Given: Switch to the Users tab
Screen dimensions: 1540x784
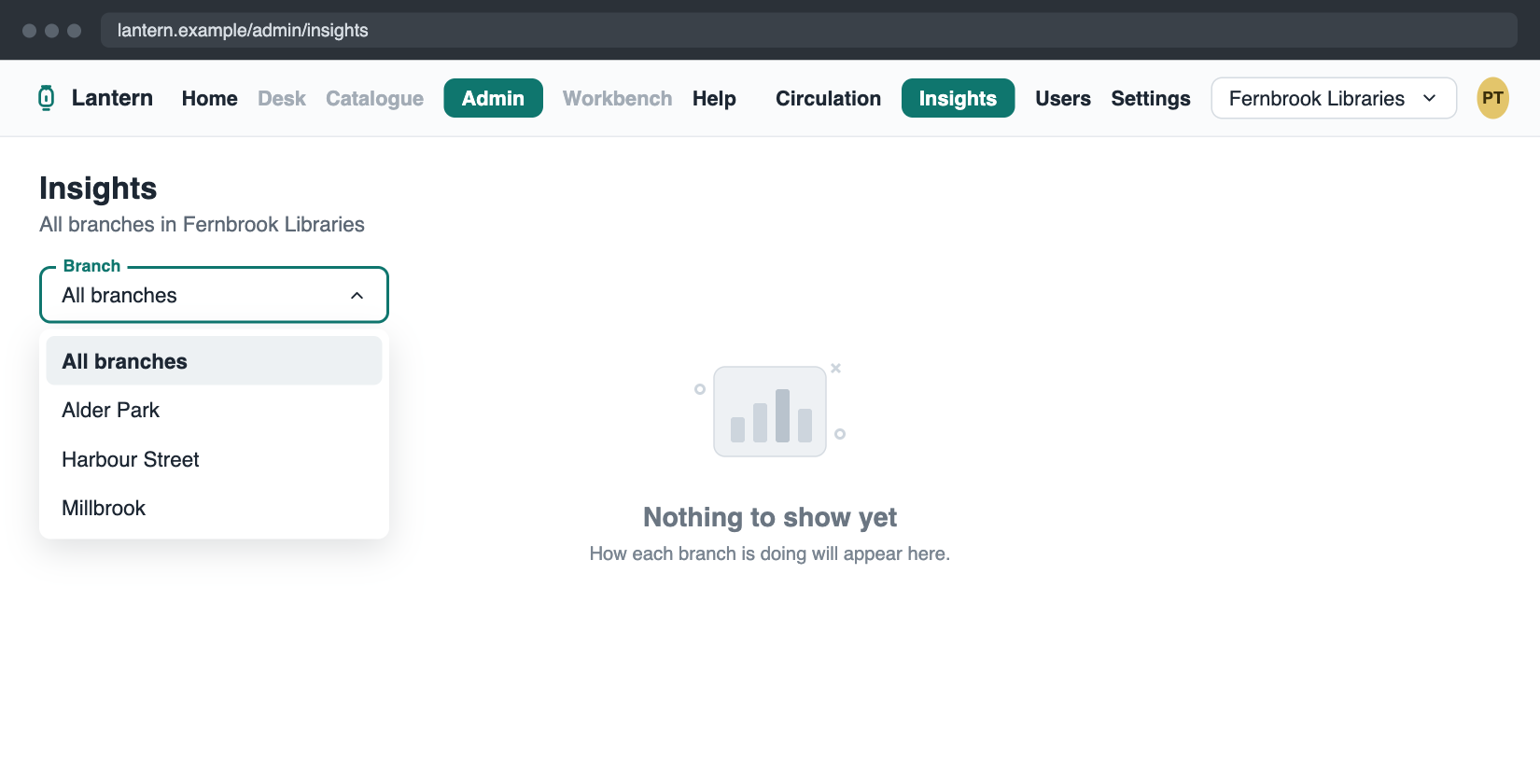Looking at the screenshot, I should [x=1063, y=99].
